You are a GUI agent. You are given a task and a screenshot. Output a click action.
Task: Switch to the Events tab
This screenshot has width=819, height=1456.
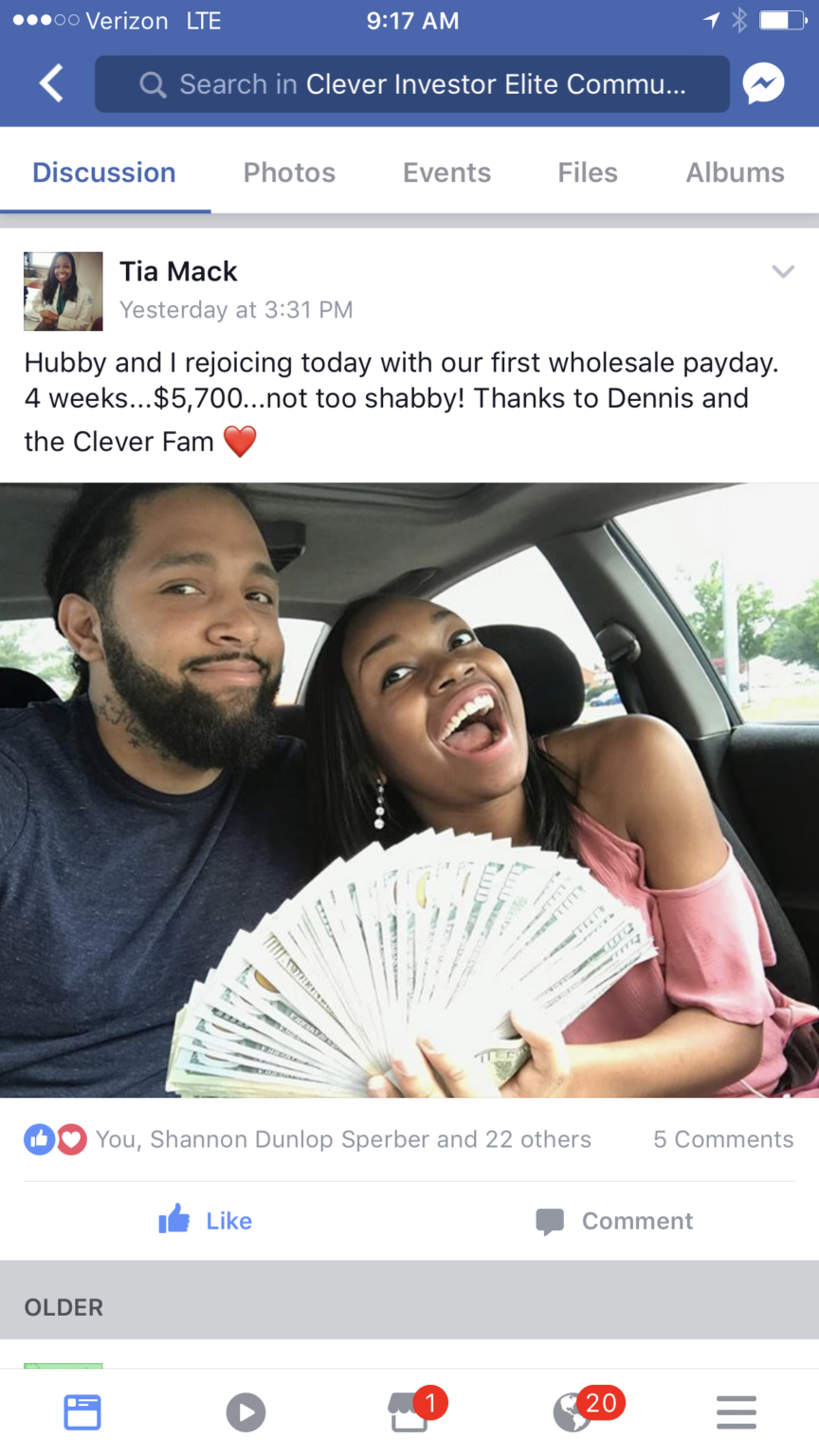(446, 173)
